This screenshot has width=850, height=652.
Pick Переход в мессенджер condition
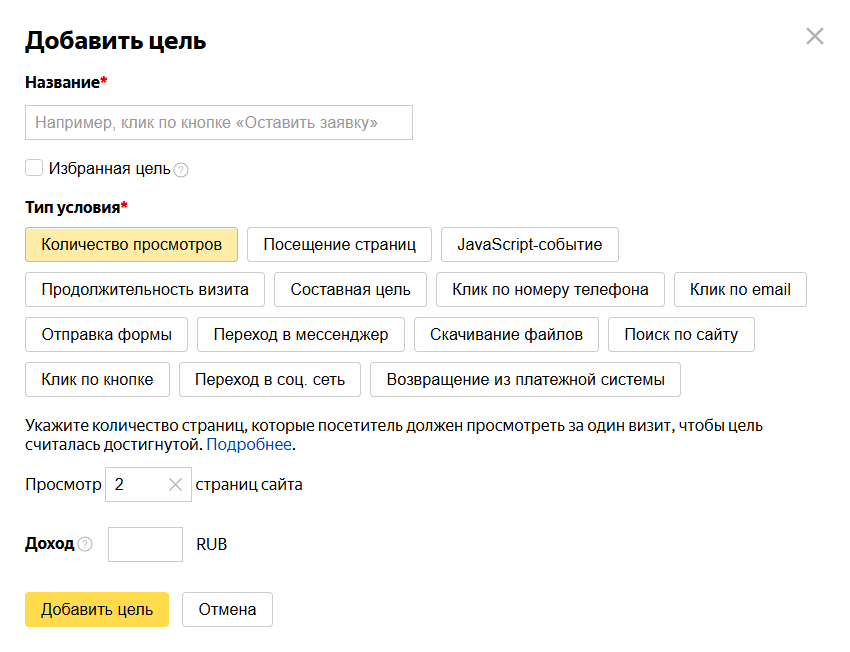pos(300,335)
